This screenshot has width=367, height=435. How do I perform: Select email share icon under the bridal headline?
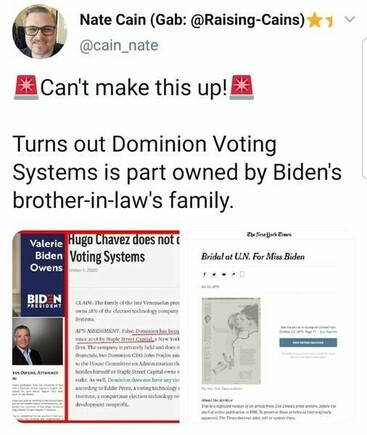point(224,274)
